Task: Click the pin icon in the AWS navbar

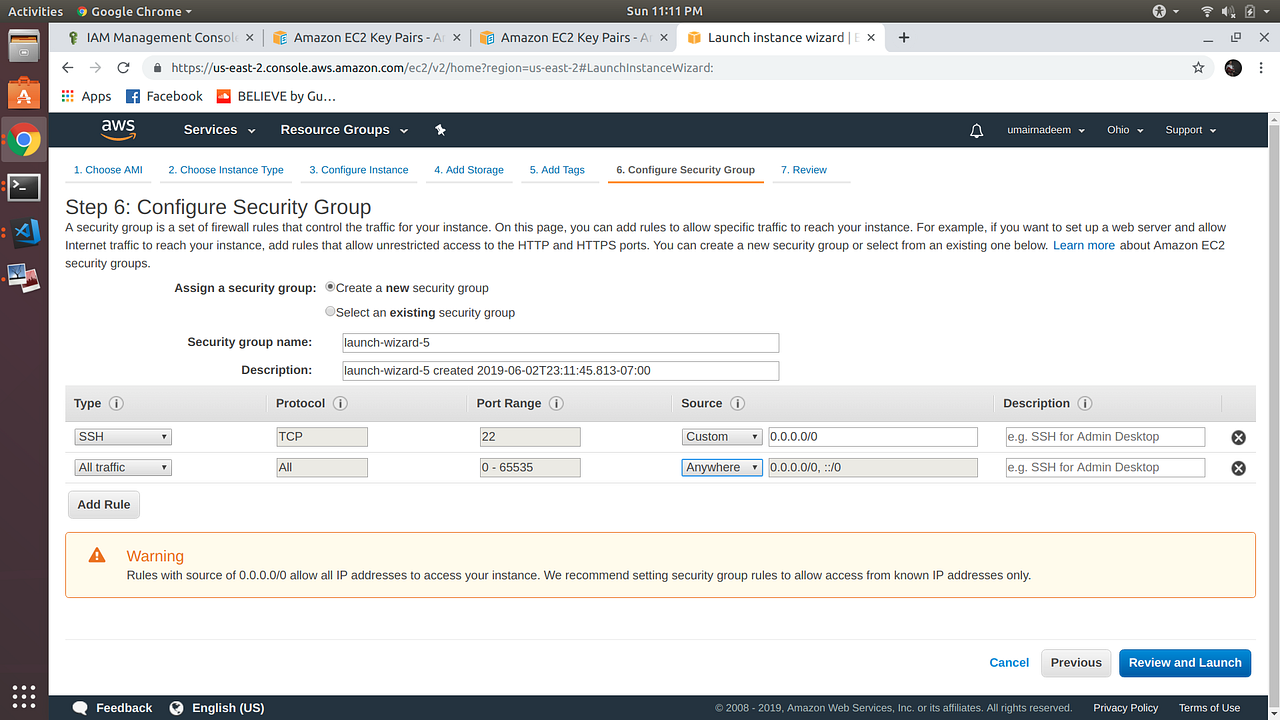Action: (440, 130)
